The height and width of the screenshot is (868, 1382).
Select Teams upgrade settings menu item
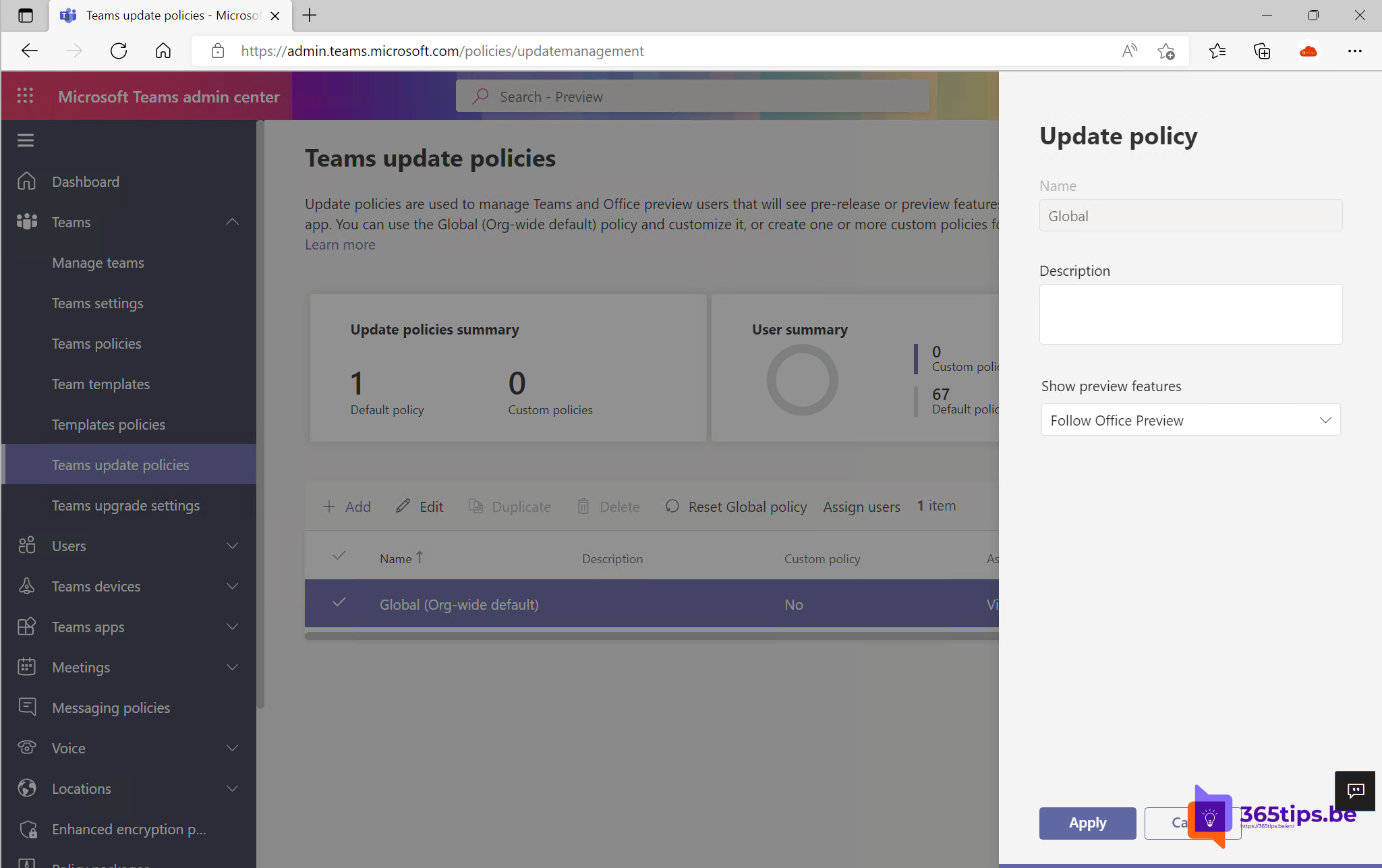pos(126,505)
